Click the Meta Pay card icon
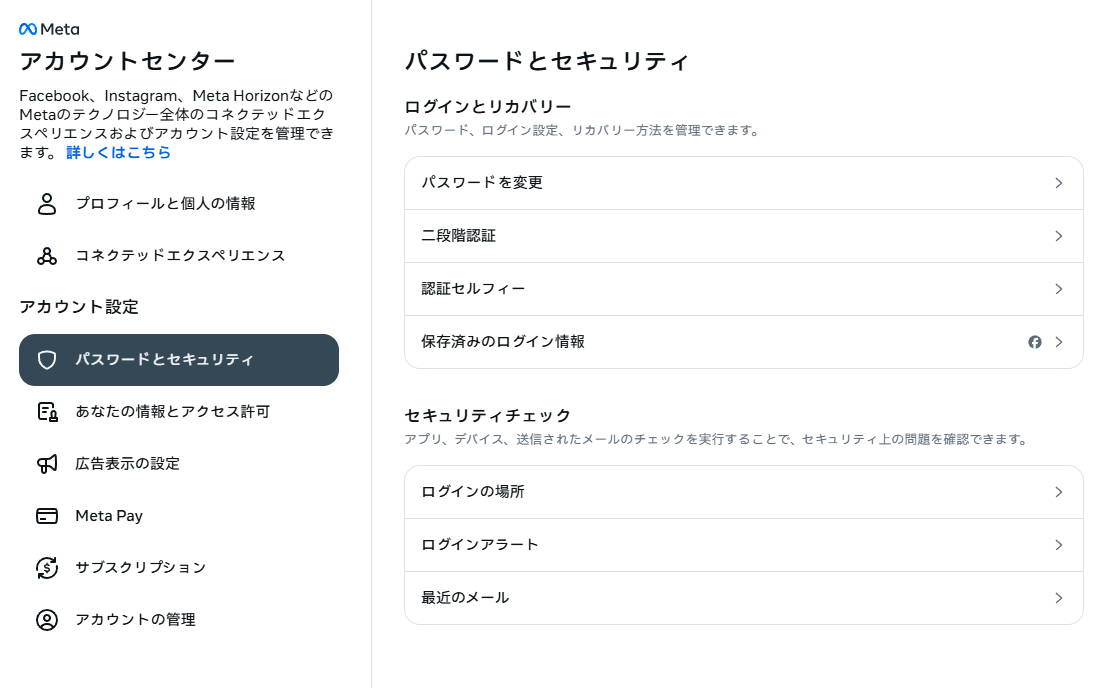This screenshot has width=1106, height=688. coord(46,515)
